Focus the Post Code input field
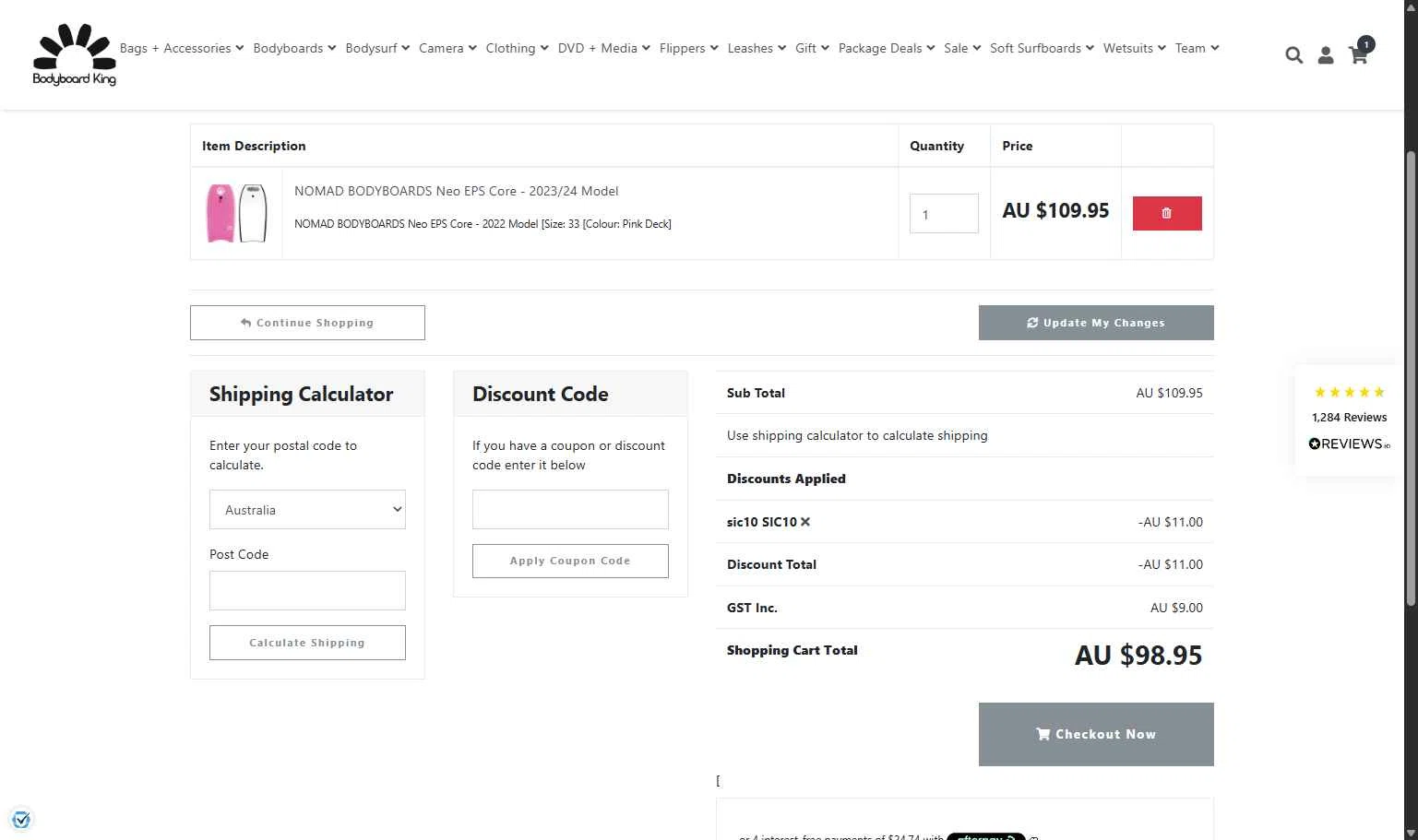This screenshot has height=840, width=1418. click(307, 590)
